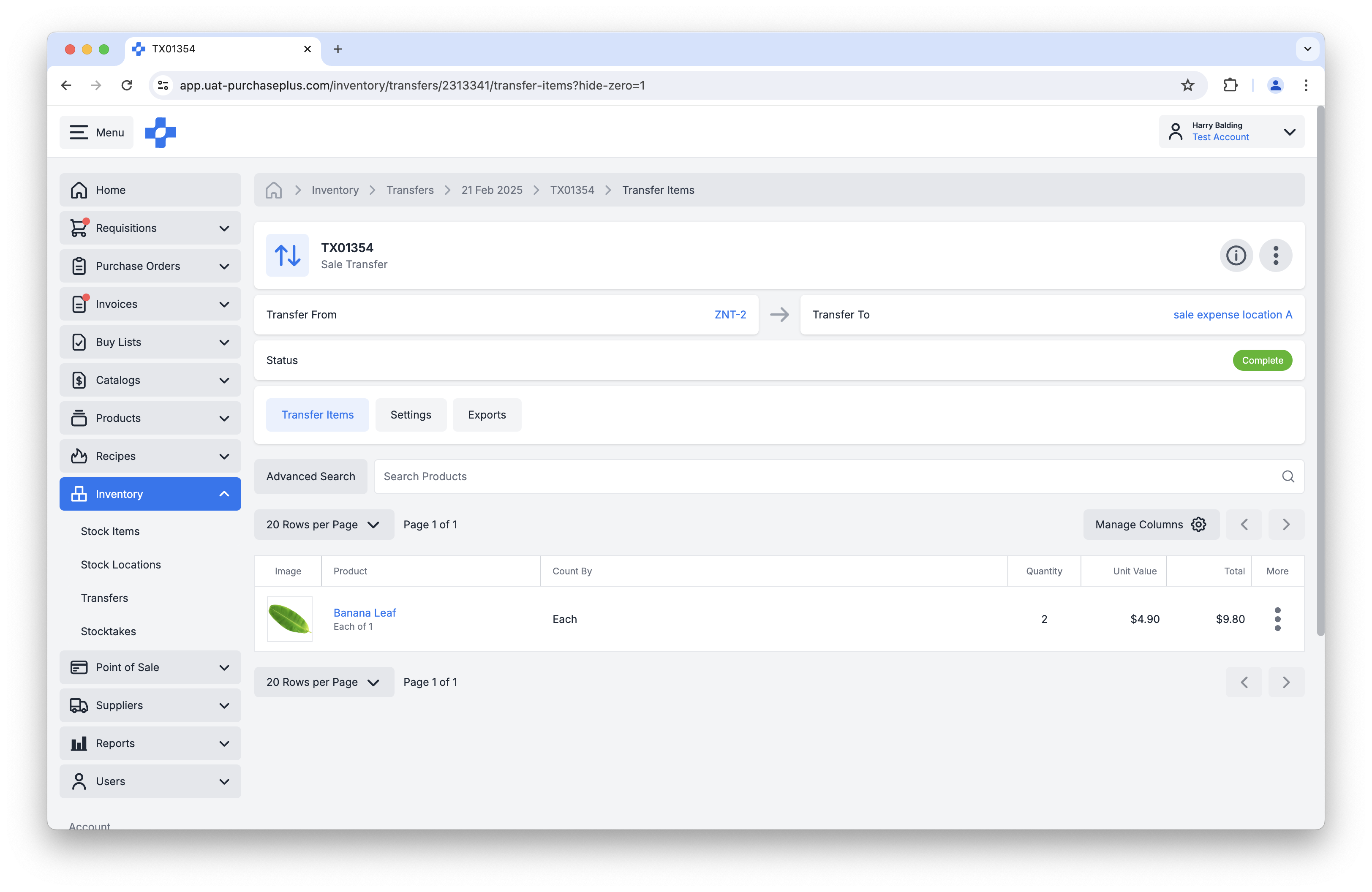Open the TX01354 three-dot options menu
Screen dimensions: 1372x892
coord(1275,255)
